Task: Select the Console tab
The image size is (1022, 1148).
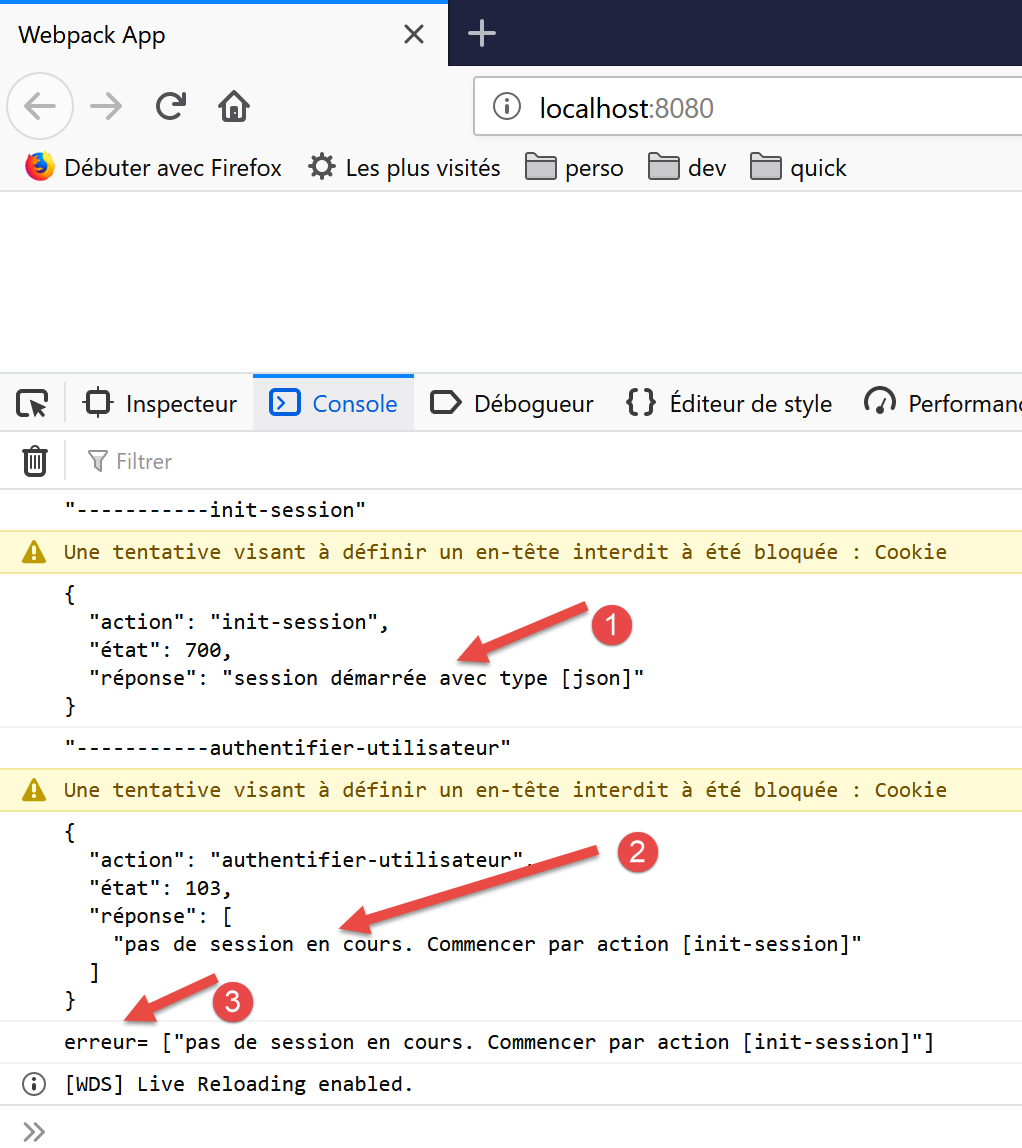Action: [x=334, y=404]
